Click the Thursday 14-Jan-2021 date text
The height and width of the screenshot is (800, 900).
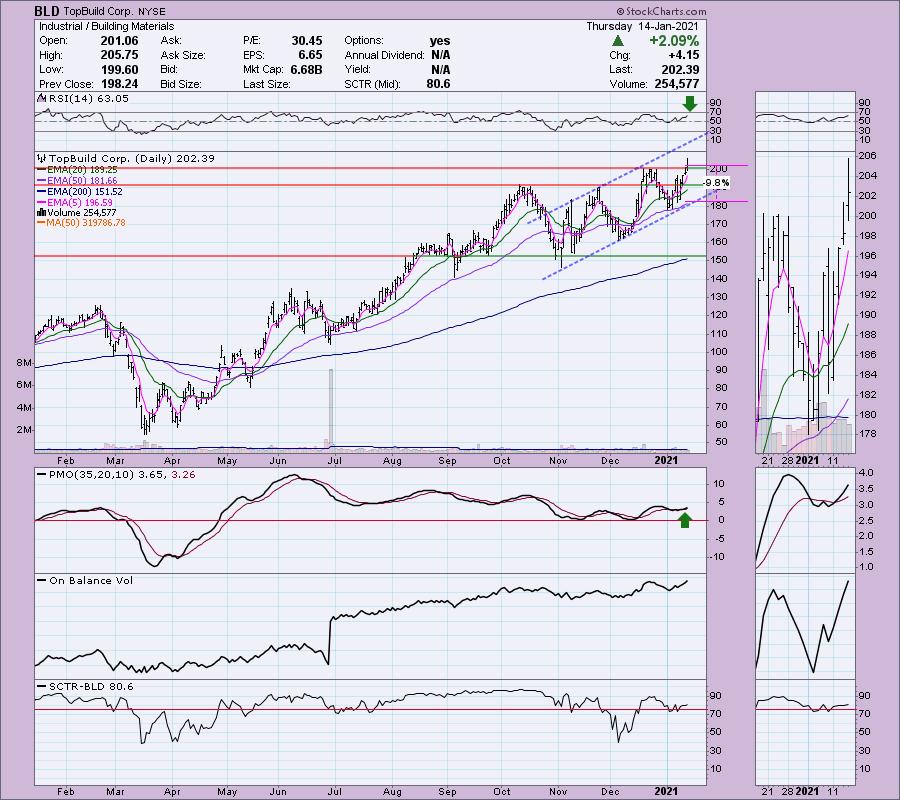[642, 26]
